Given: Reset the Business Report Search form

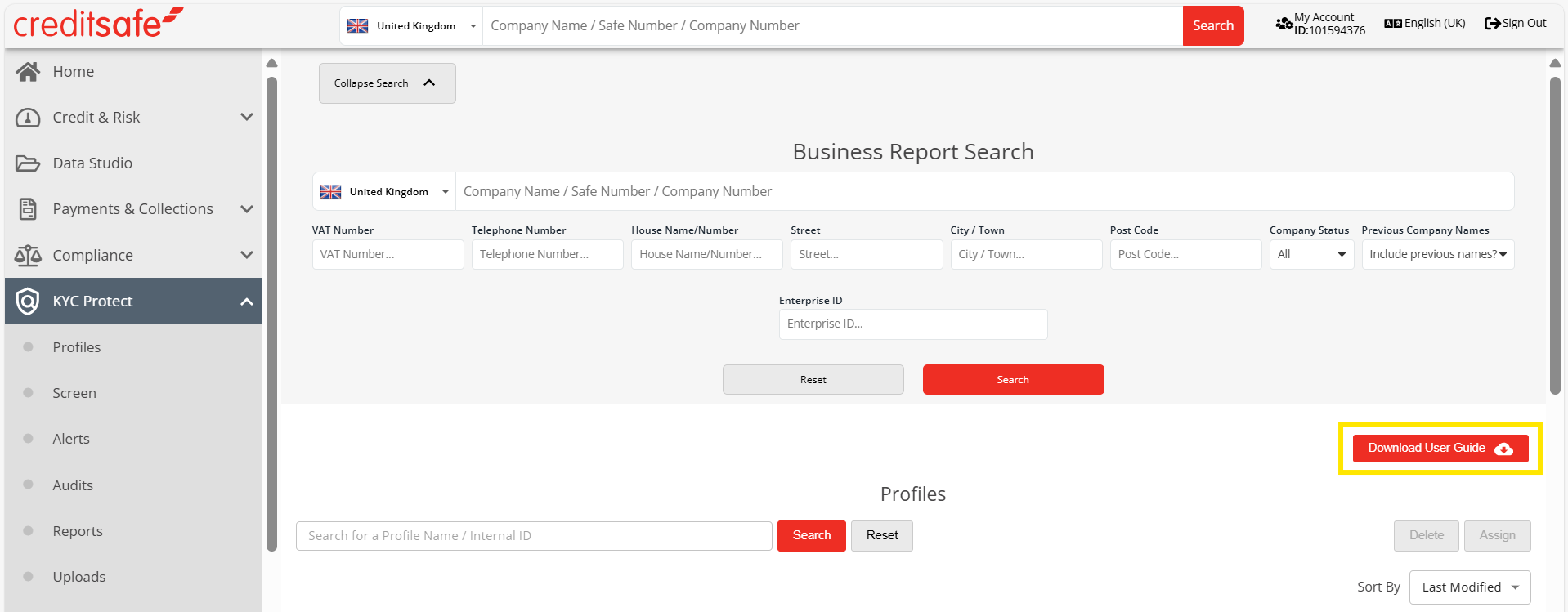Looking at the screenshot, I should coord(813,380).
